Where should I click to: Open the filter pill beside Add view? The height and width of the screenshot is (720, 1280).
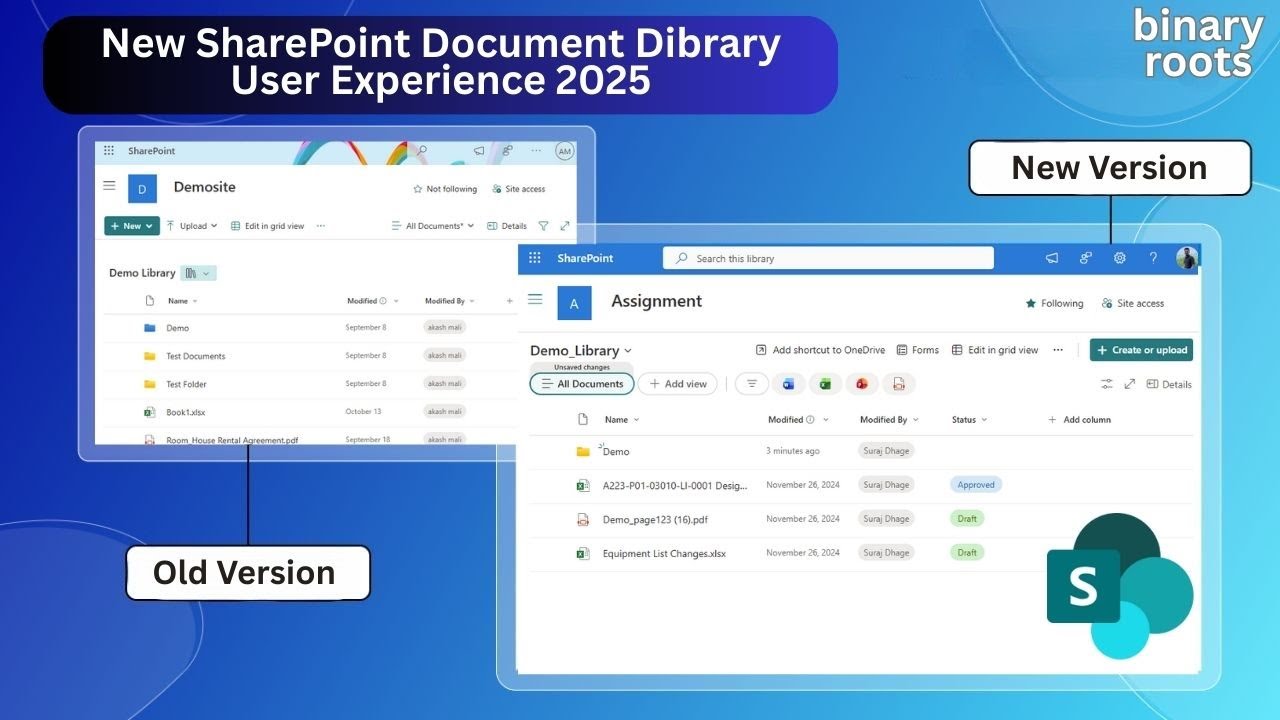pyautogui.click(x=752, y=384)
